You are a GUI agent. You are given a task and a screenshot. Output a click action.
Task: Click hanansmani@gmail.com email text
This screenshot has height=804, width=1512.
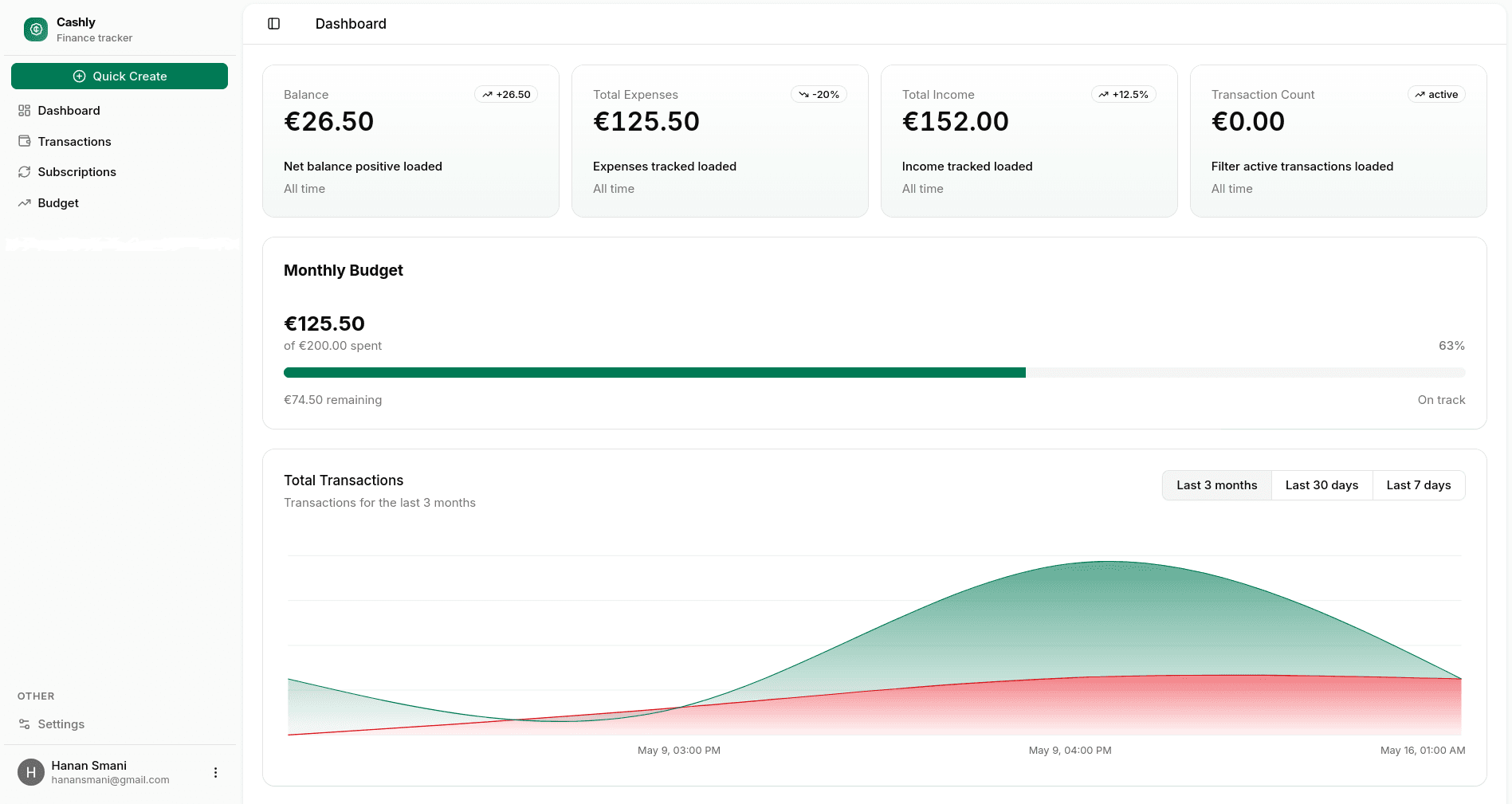[110, 780]
